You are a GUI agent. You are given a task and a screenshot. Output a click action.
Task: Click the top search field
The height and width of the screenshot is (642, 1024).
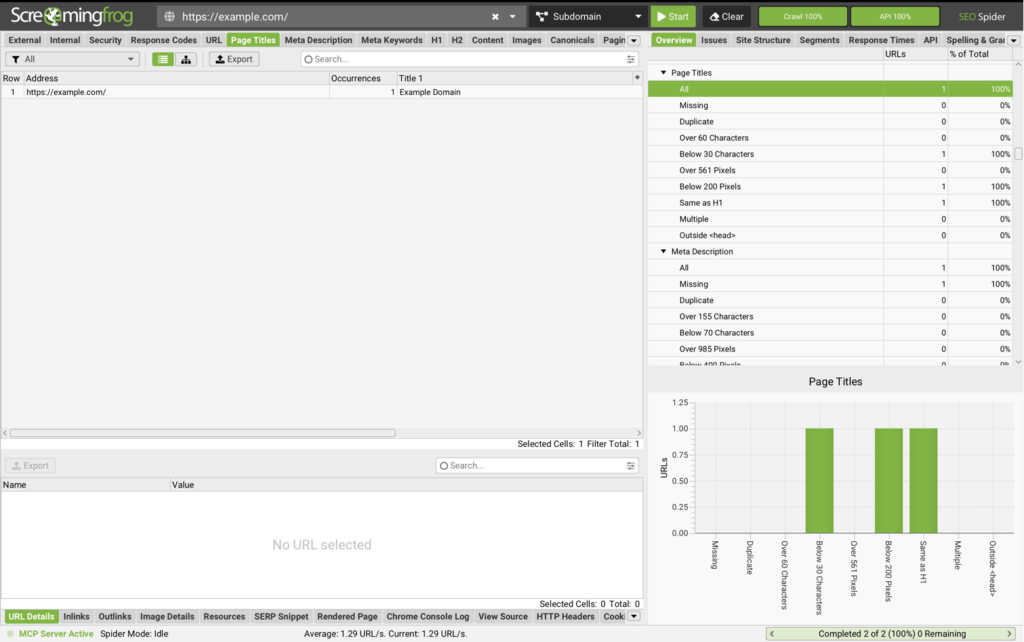(465, 59)
